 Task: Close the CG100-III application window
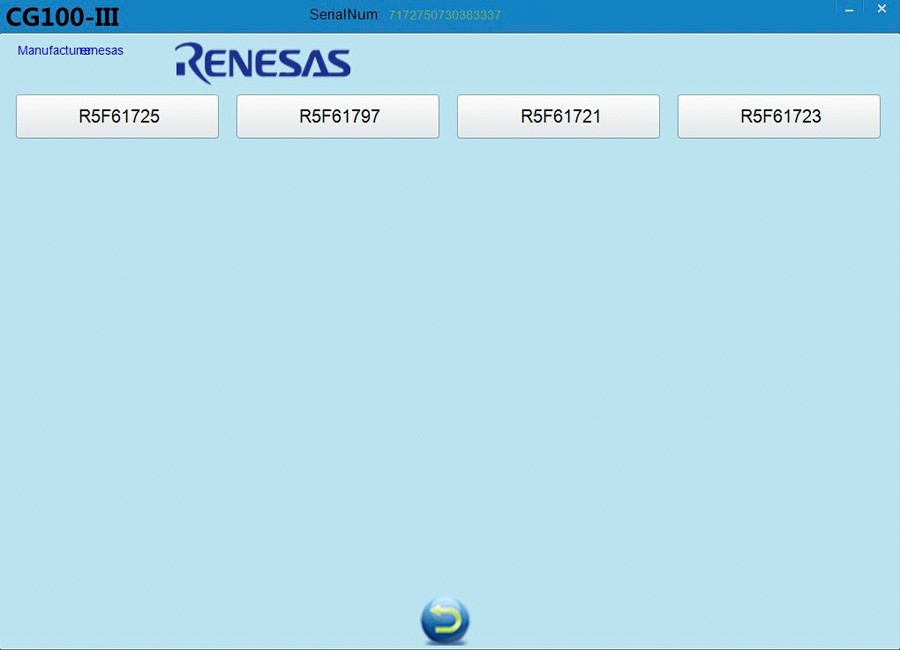881,9
